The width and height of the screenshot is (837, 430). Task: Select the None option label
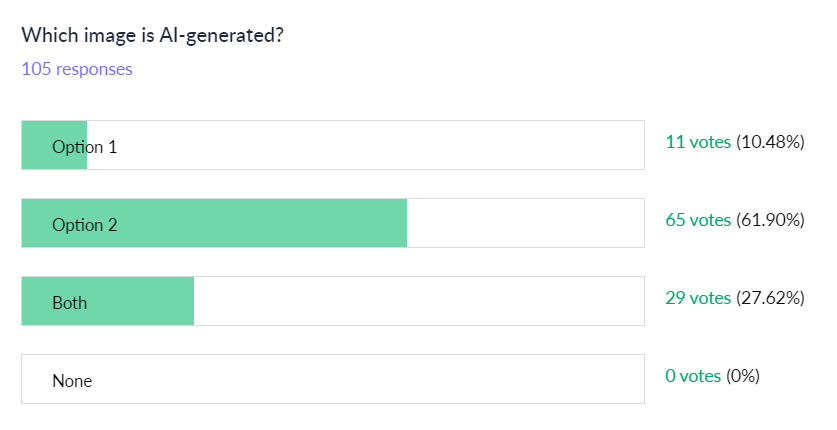coord(72,380)
